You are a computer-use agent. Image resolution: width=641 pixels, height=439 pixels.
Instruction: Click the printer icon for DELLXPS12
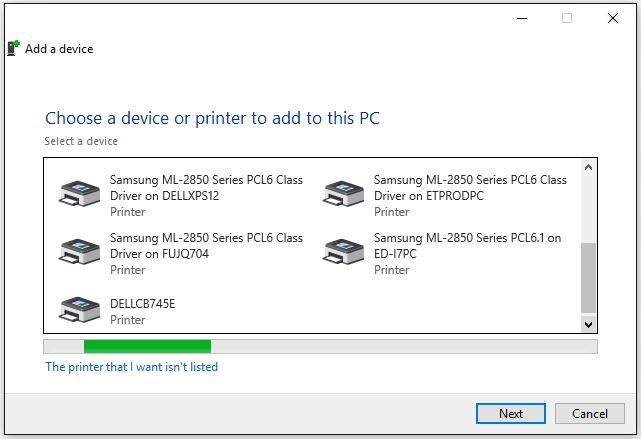[x=79, y=193]
